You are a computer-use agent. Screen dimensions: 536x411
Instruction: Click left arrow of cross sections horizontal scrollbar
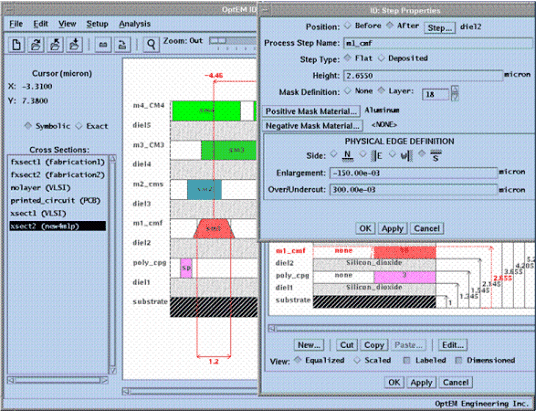coord(11,380)
